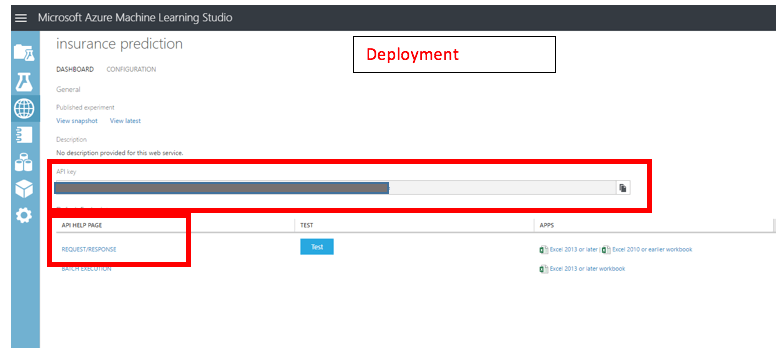This screenshot has height=361, width=782.
Task: Download the Excel 2010 or earlier workbook link
Action: tap(652, 249)
